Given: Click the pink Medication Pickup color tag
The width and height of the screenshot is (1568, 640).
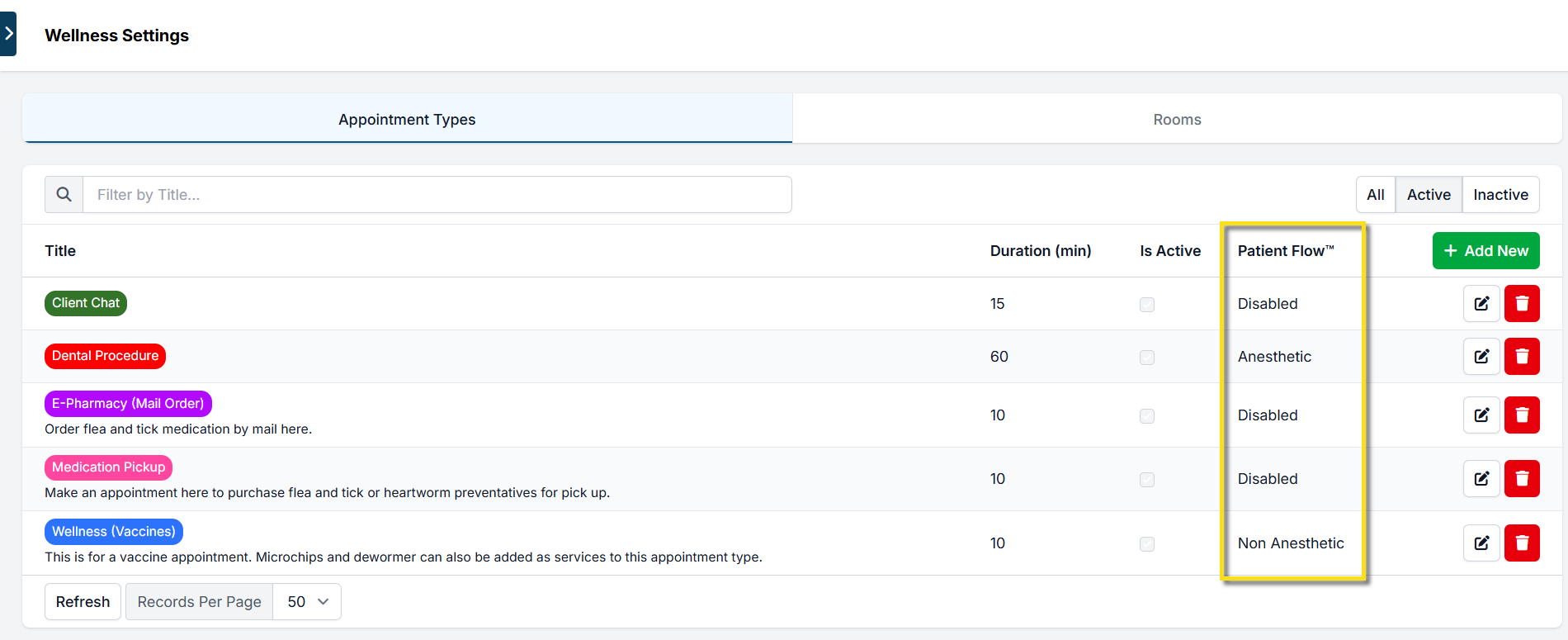Looking at the screenshot, I should click(x=108, y=467).
